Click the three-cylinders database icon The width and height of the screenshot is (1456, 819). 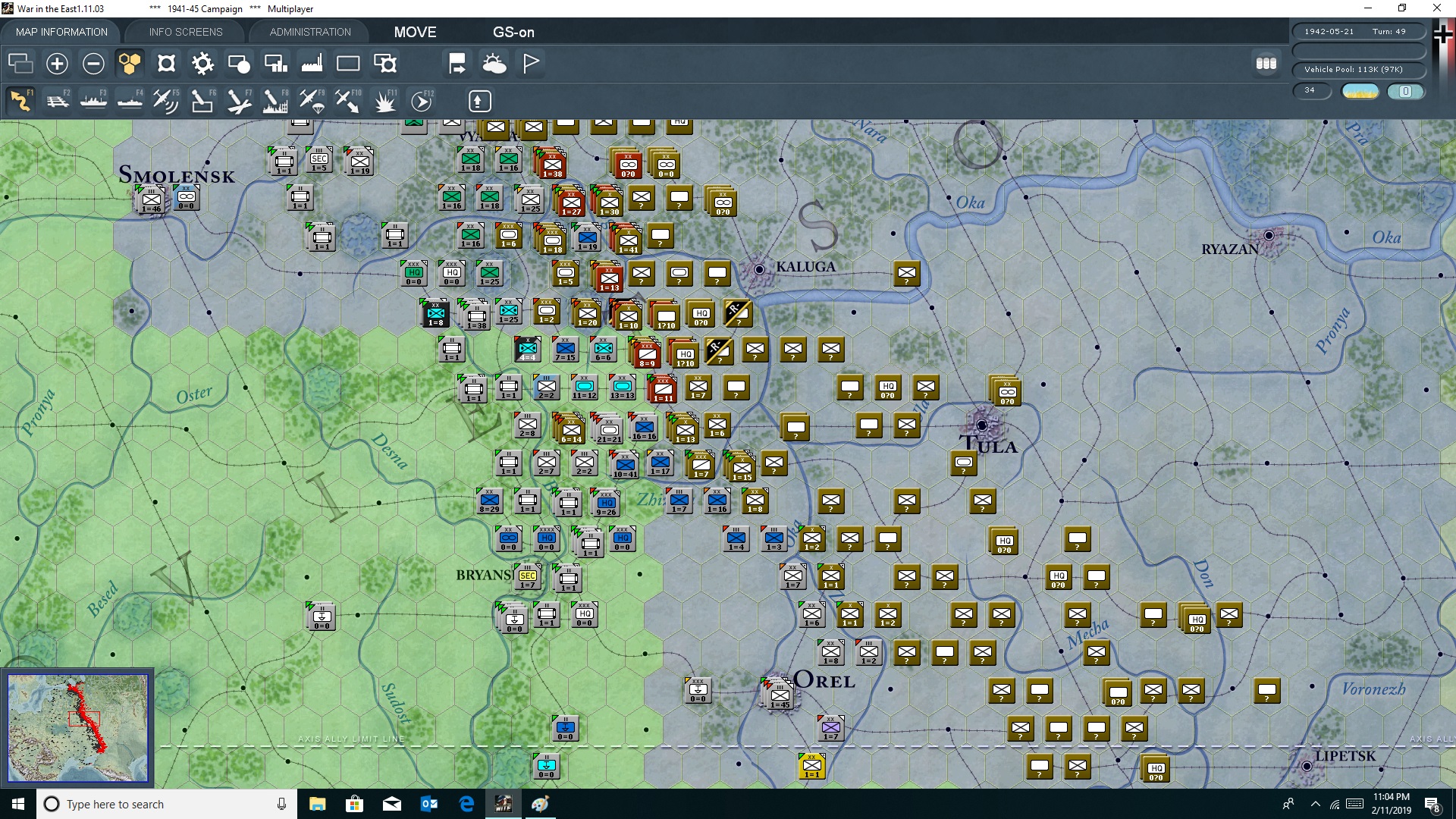pyautogui.click(x=1266, y=64)
